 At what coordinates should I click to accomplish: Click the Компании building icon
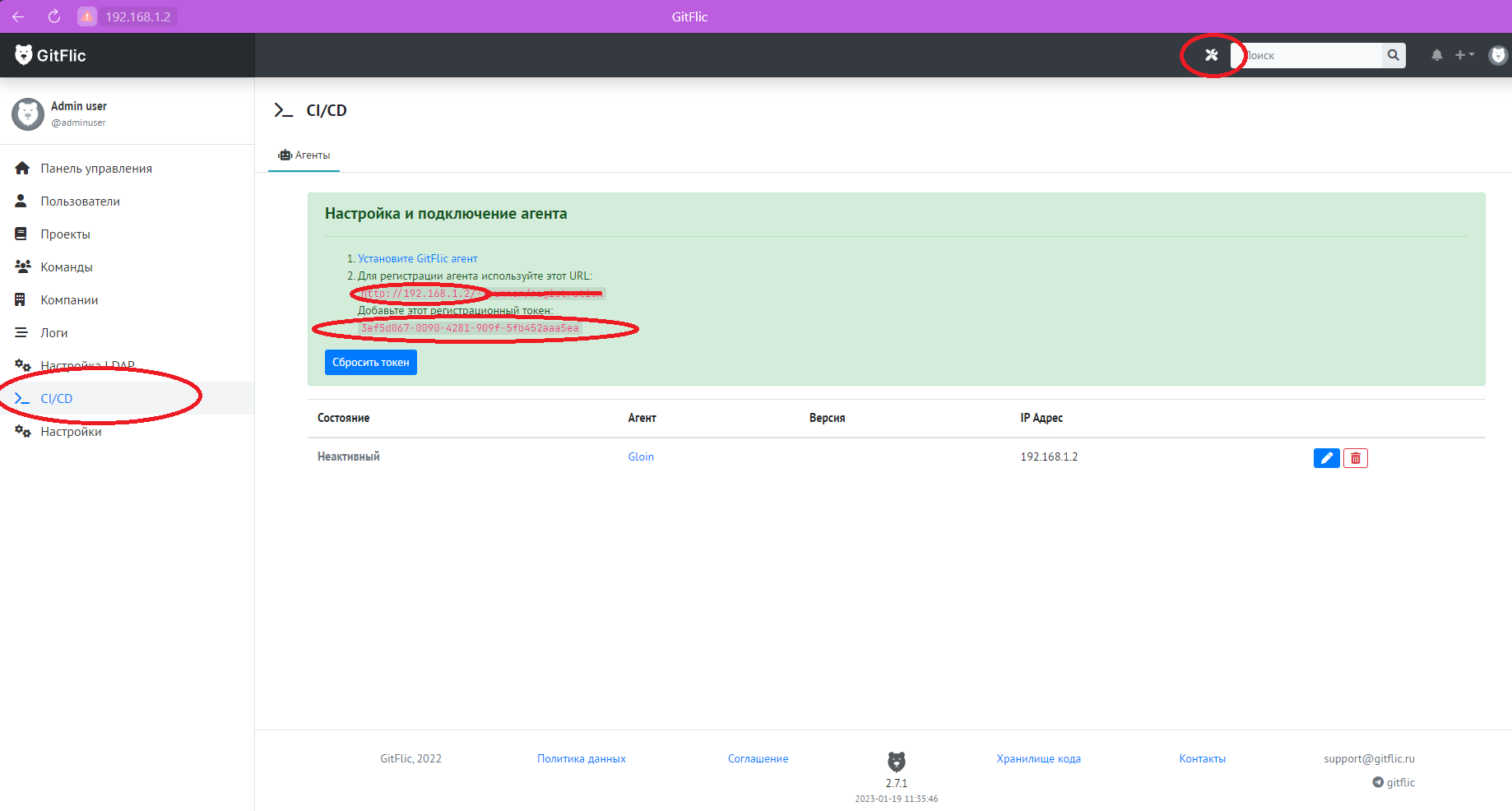click(x=21, y=299)
